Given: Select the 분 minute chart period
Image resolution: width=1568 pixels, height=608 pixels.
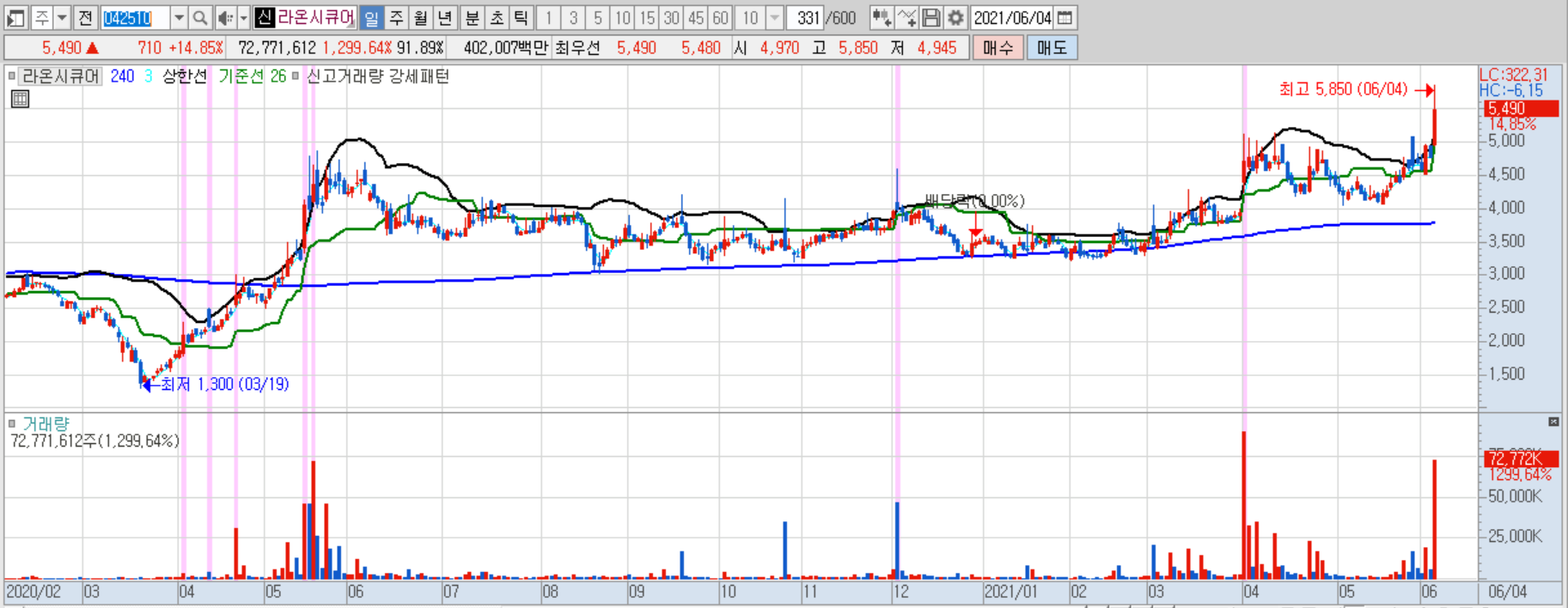Looking at the screenshot, I should click(x=473, y=17).
